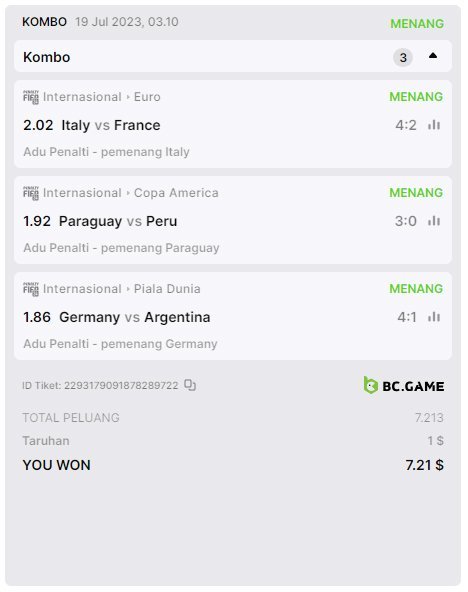The height and width of the screenshot is (592, 468).
Task: Copy the ticket ID using copy icon
Action: (190, 385)
